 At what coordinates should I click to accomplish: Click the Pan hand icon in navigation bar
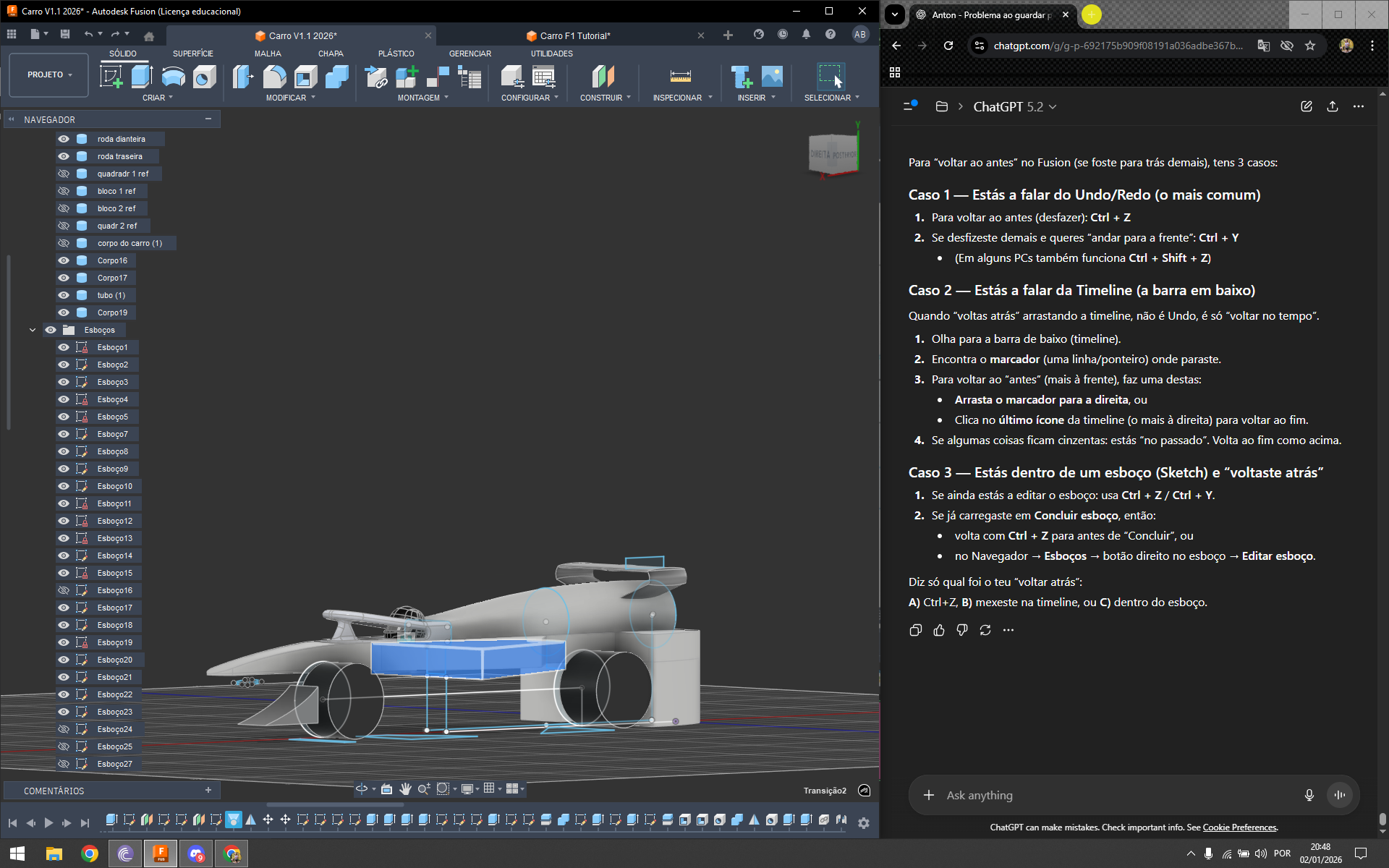click(405, 788)
